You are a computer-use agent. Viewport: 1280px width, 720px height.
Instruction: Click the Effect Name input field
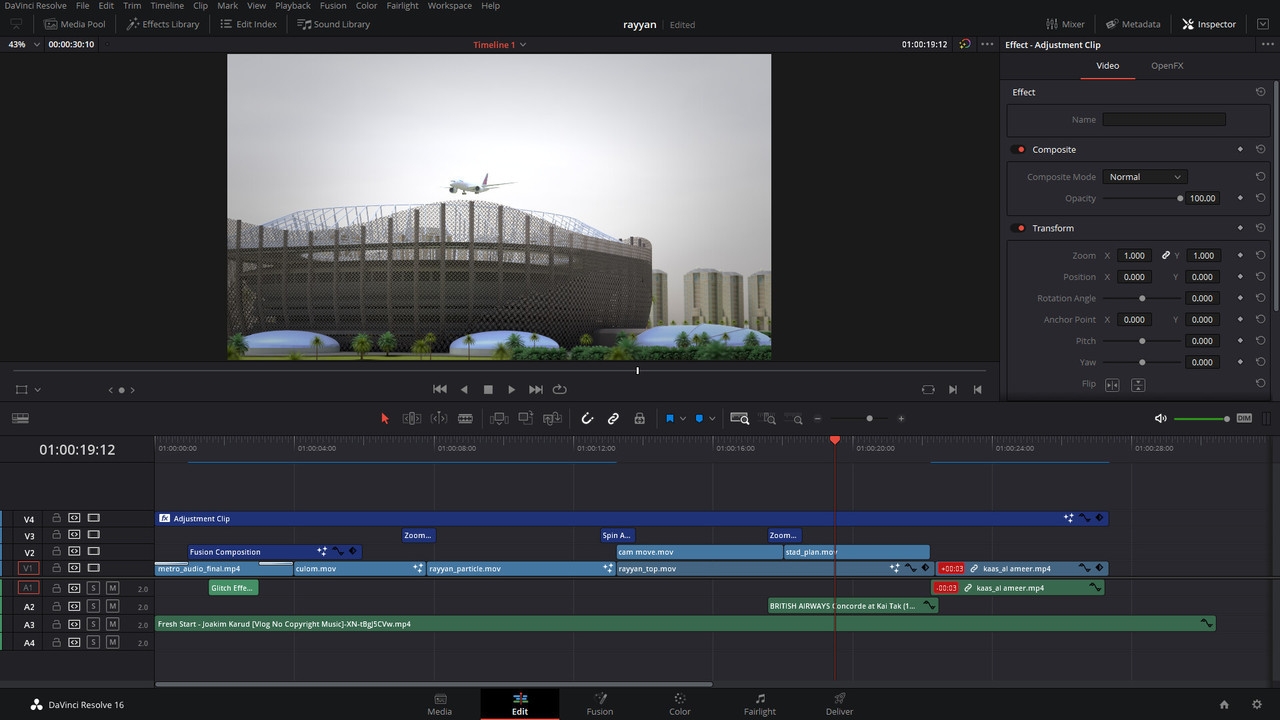1164,120
